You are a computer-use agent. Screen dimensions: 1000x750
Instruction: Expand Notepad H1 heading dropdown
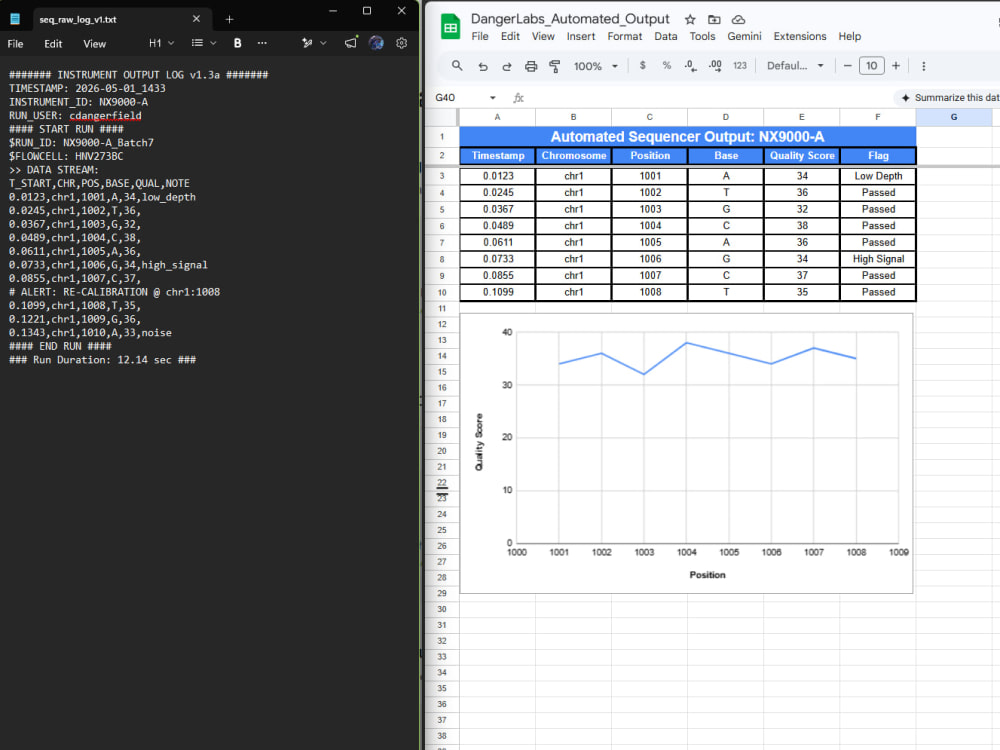click(x=161, y=43)
